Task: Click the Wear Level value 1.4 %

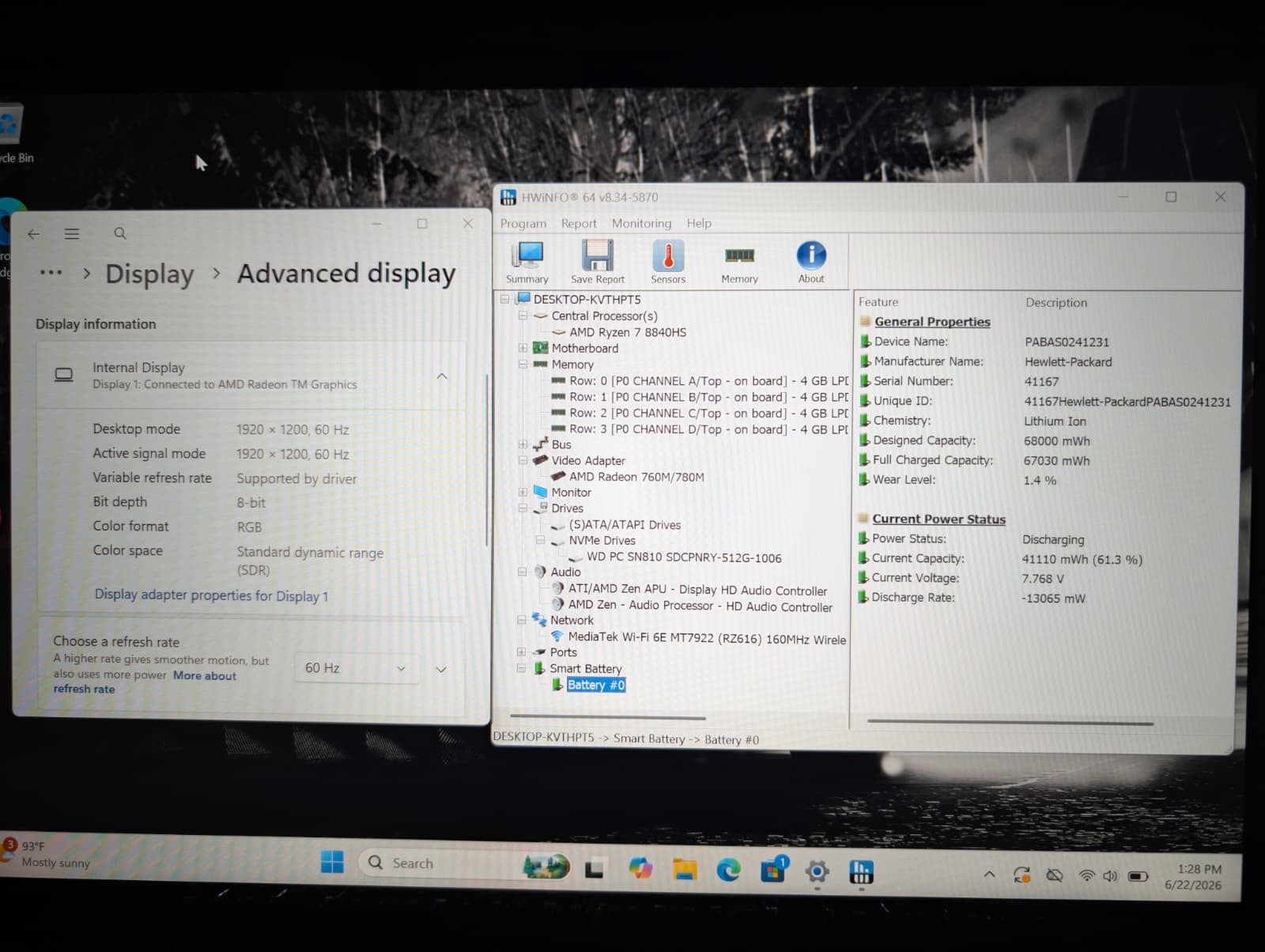Action: 1040,480
